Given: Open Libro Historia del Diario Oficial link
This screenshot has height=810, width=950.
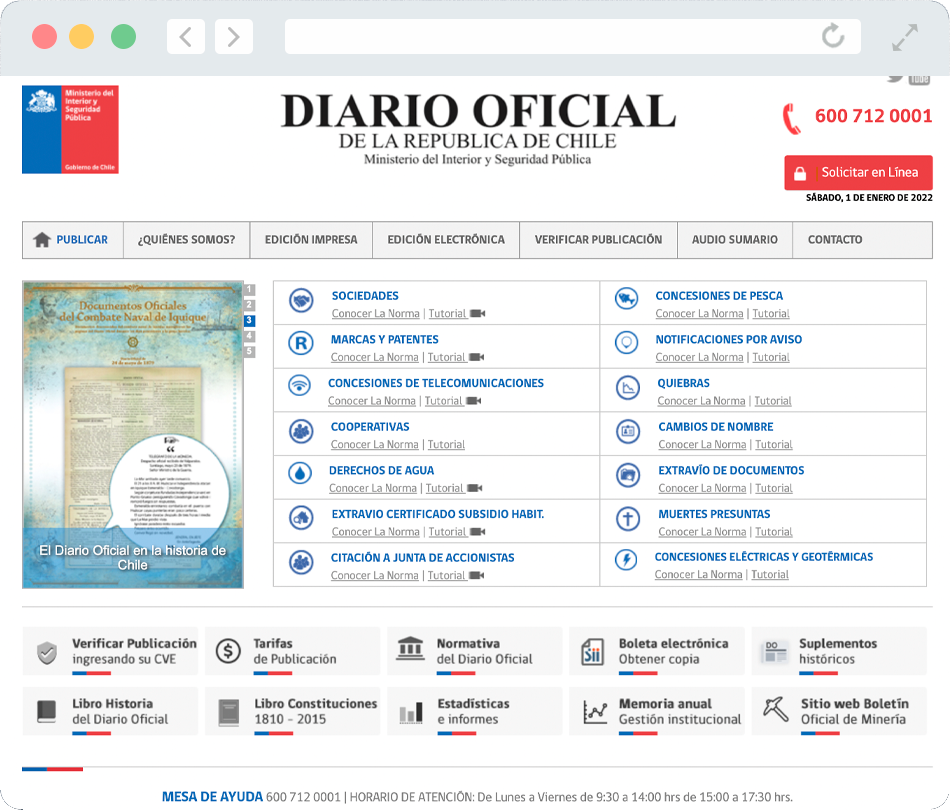Looking at the screenshot, I should click(x=110, y=711).
